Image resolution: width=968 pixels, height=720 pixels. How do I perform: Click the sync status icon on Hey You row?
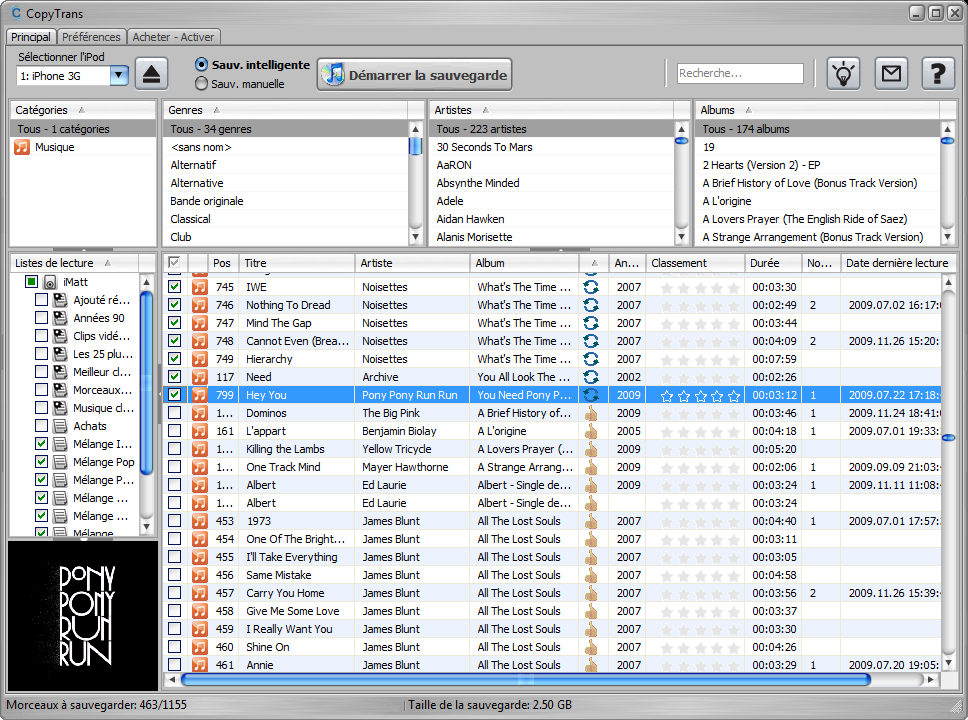pos(591,395)
